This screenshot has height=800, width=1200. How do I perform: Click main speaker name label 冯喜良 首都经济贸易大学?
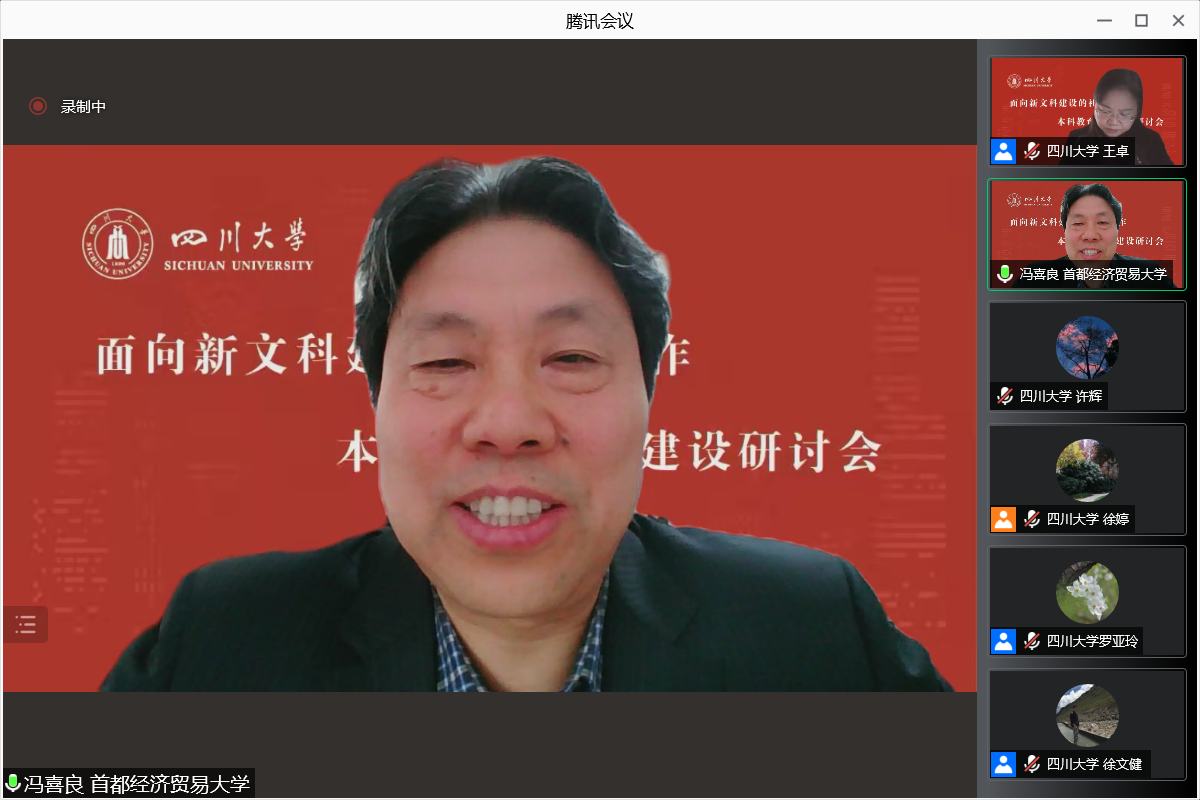point(136,783)
